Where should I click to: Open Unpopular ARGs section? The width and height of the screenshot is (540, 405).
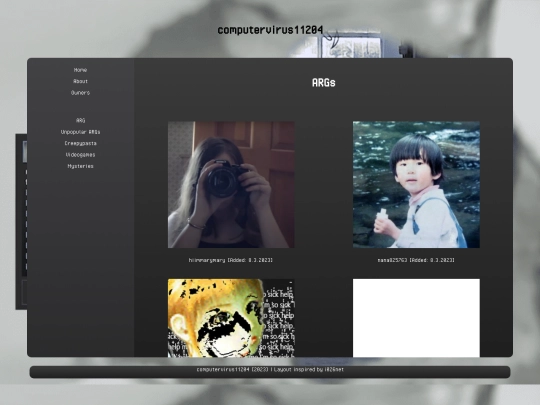[x=80, y=132]
